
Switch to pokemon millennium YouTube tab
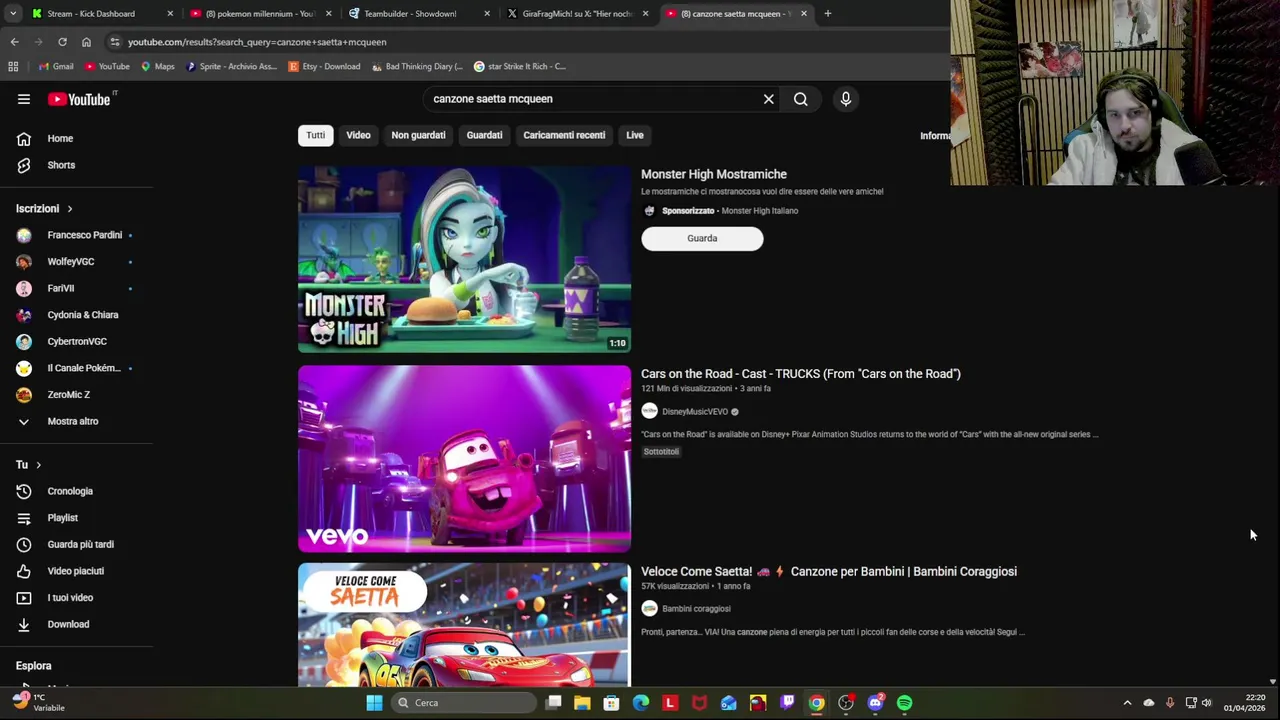click(x=260, y=14)
